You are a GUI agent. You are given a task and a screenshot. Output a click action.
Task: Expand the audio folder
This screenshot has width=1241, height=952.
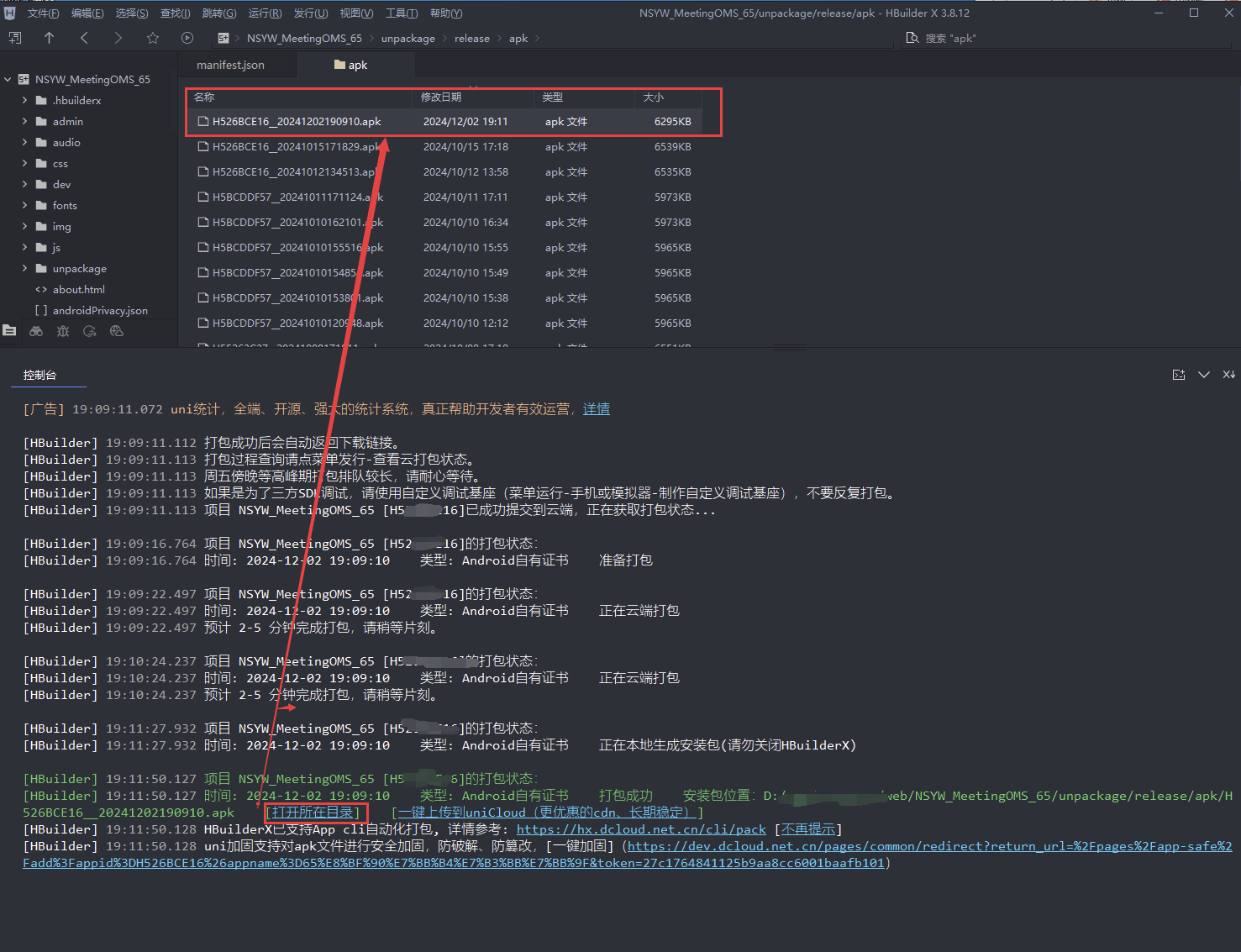[x=24, y=142]
